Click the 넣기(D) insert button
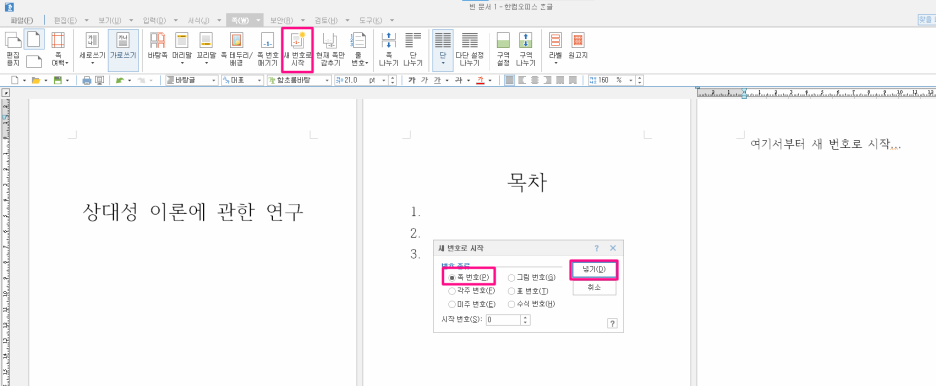936x386 pixels. (594, 270)
